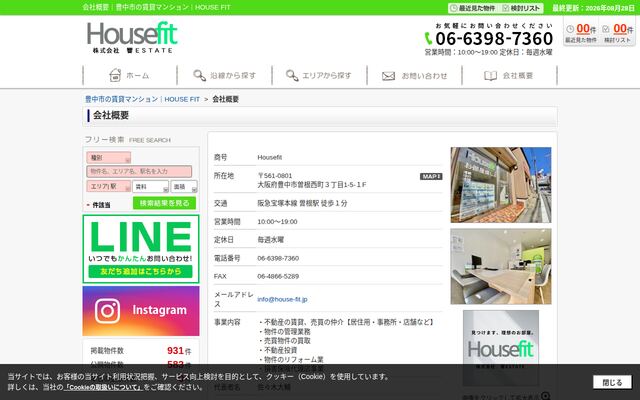Open storefront exterior photo

501,185
